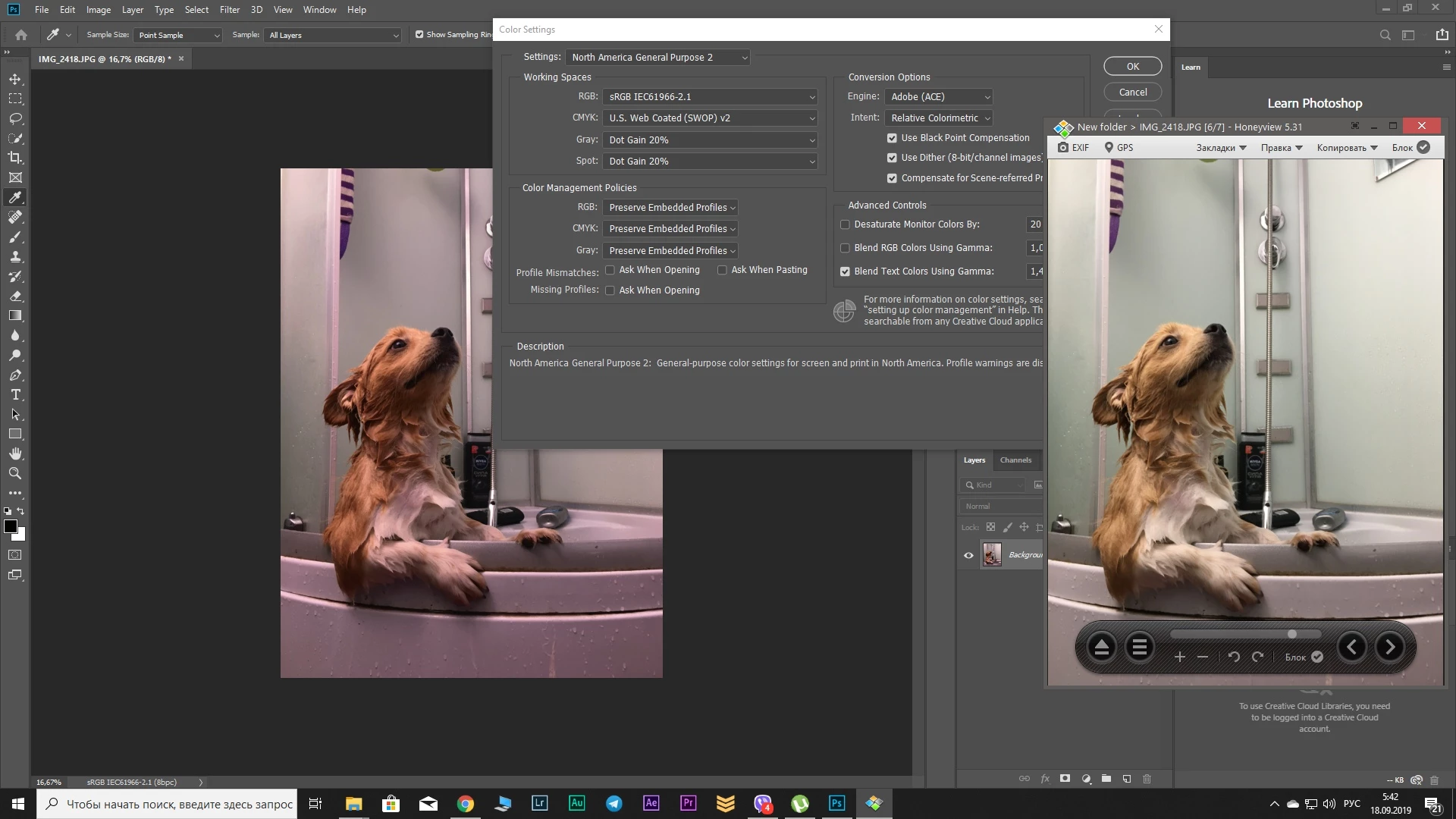Select the Horizontal Type tool
Viewport: 1456px width, 819px height.
point(15,395)
